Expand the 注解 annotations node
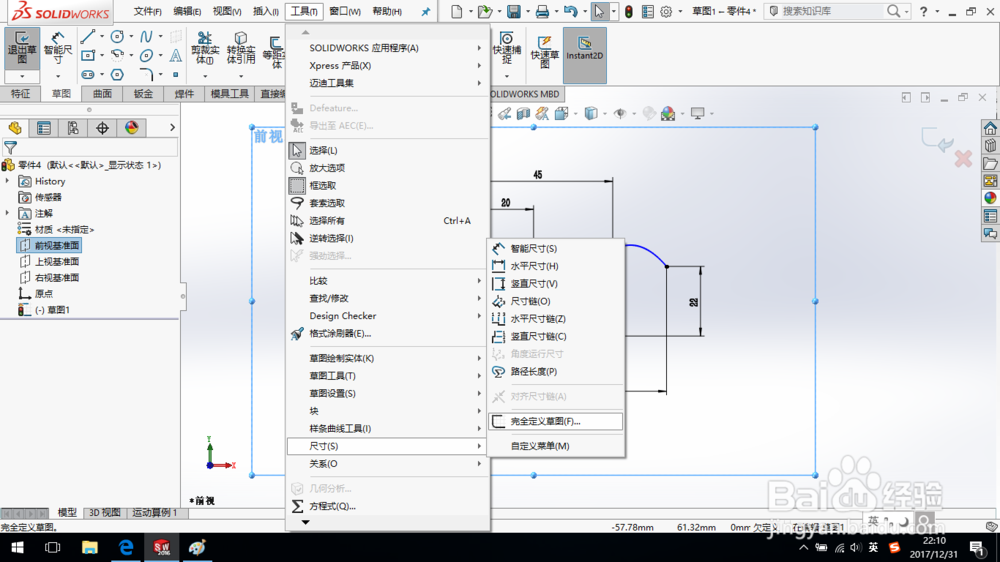This screenshot has width=1000, height=562. (x=8, y=213)
